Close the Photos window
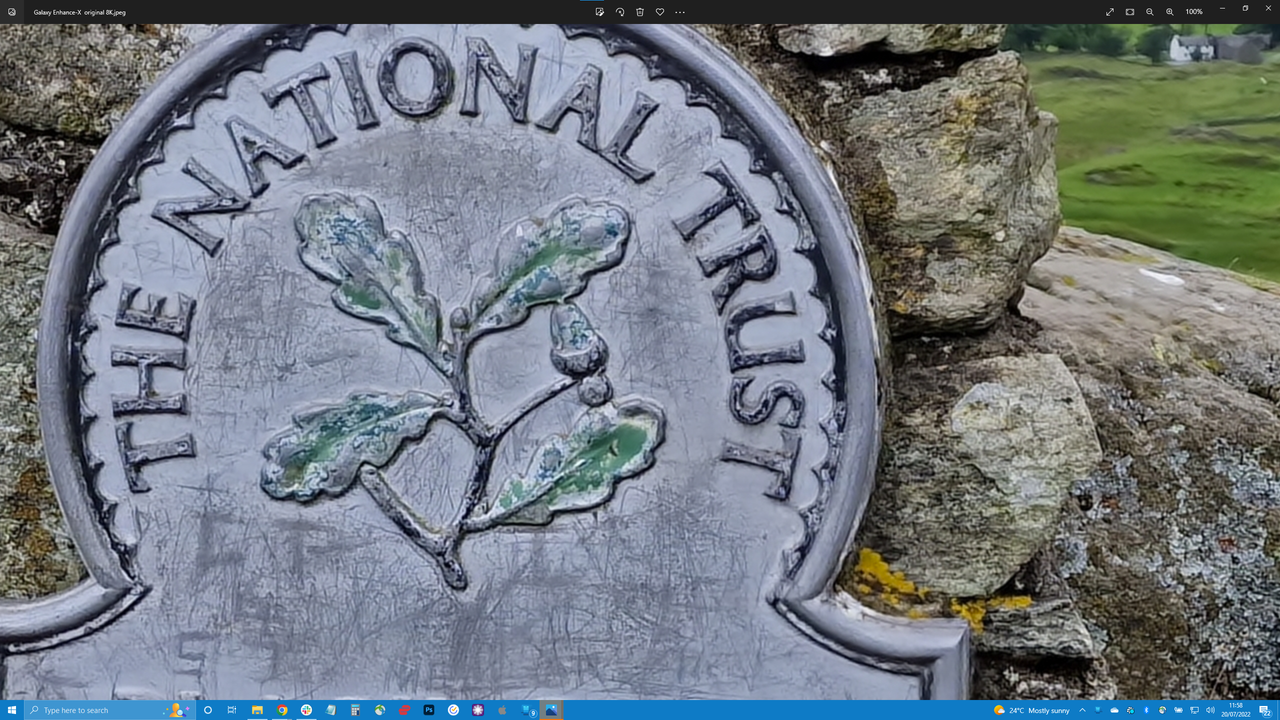The height and width of the screenshot is (720, 1280). point(1267,10)
